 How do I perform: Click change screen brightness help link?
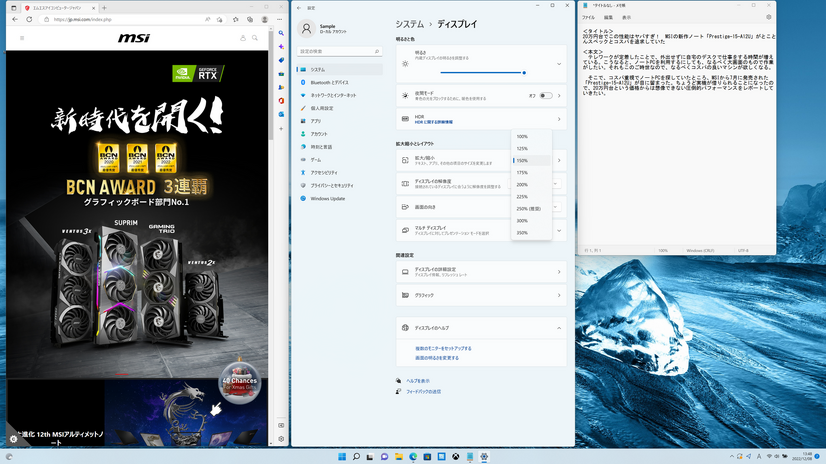tap(437, 358)
